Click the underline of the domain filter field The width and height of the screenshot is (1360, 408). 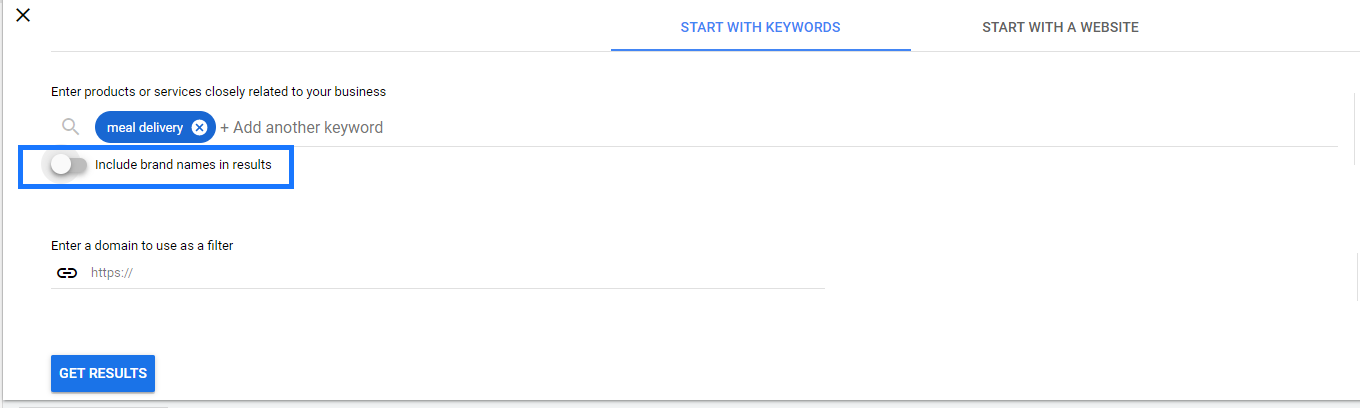(438, 289)
